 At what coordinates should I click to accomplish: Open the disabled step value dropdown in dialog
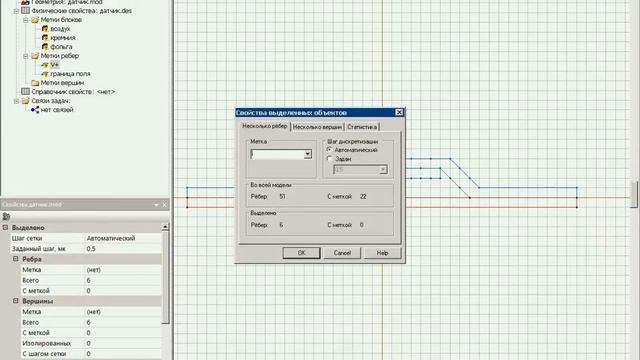point(383,170)
